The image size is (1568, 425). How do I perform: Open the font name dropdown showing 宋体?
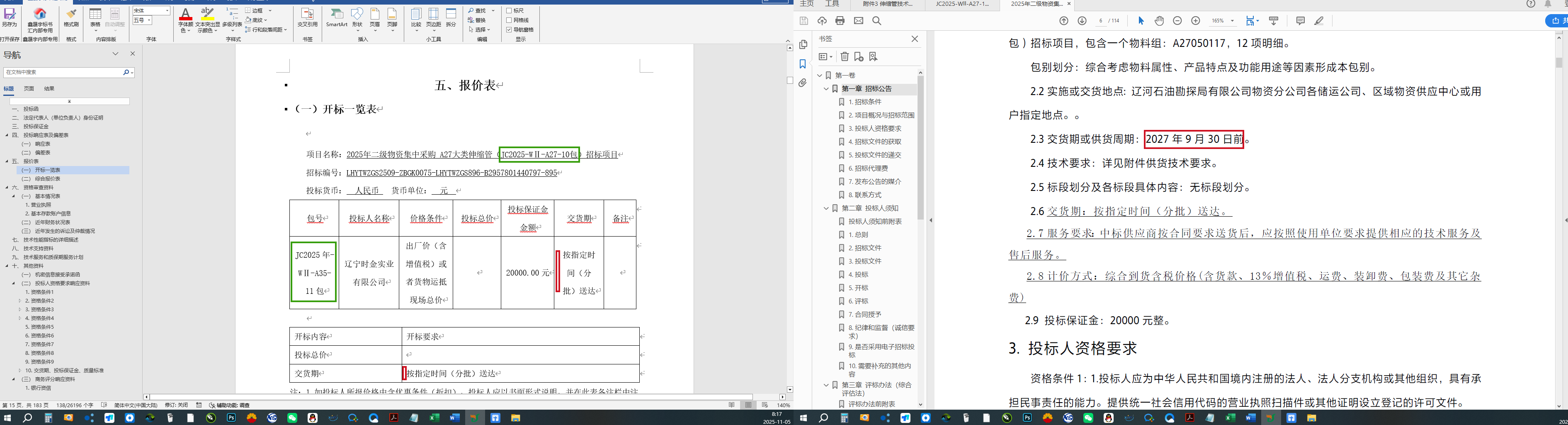click(167, 10)
